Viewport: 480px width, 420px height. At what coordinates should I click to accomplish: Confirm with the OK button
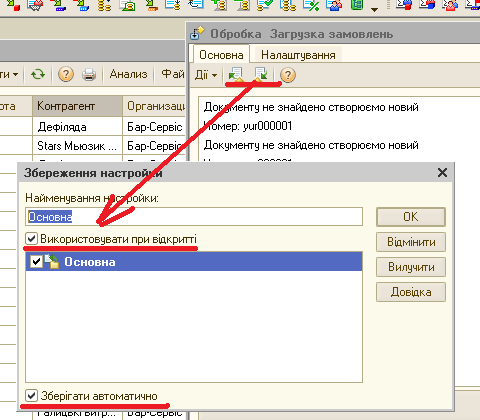(x=411, y=217)
